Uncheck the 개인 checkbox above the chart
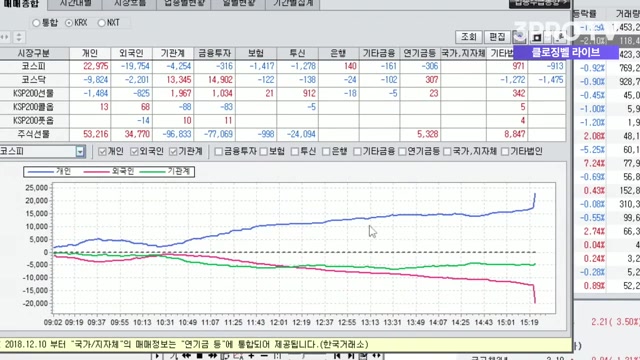 [102, 151]
